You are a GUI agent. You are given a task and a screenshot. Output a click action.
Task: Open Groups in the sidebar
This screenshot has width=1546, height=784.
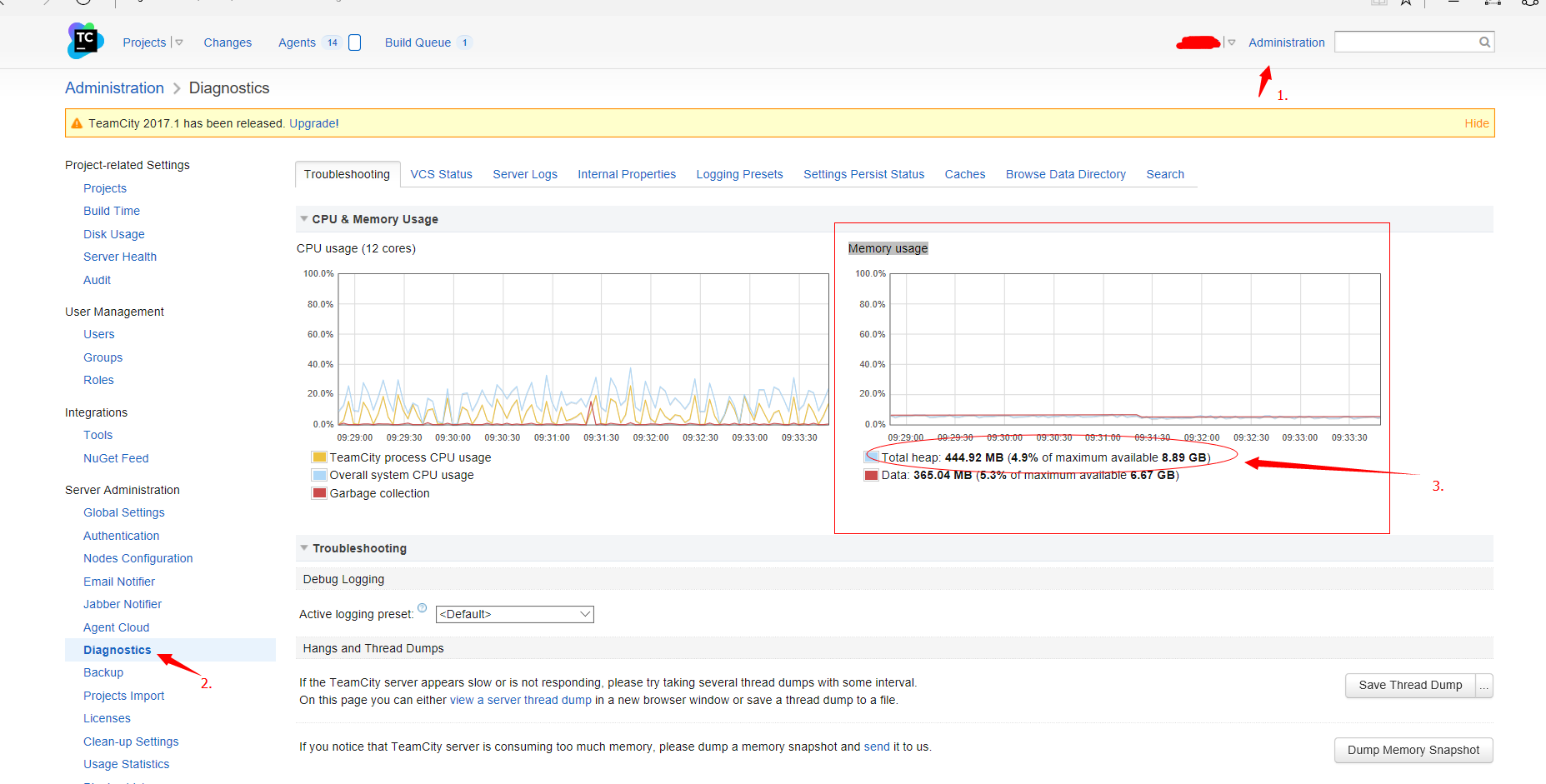click(x=103, y=357)
